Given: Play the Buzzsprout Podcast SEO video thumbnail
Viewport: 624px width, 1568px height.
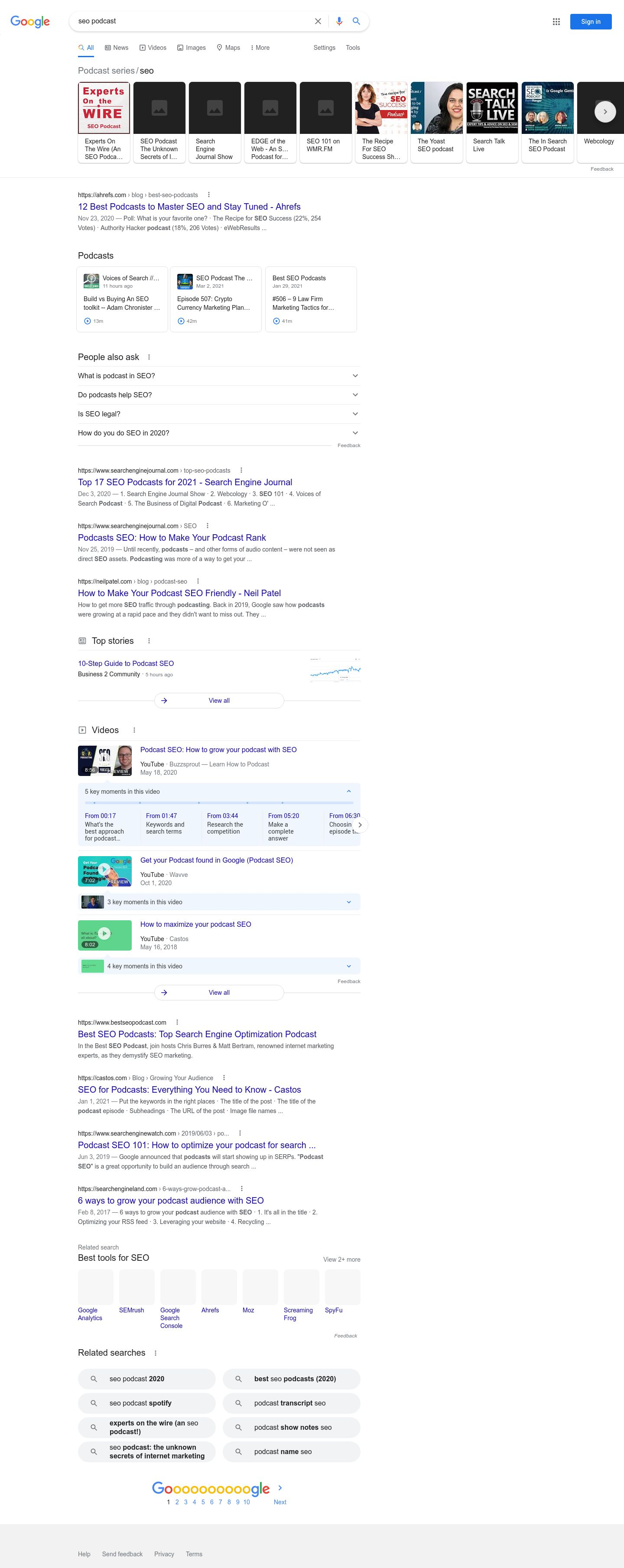Looking at the screenshot, I should tap(105, 760).
